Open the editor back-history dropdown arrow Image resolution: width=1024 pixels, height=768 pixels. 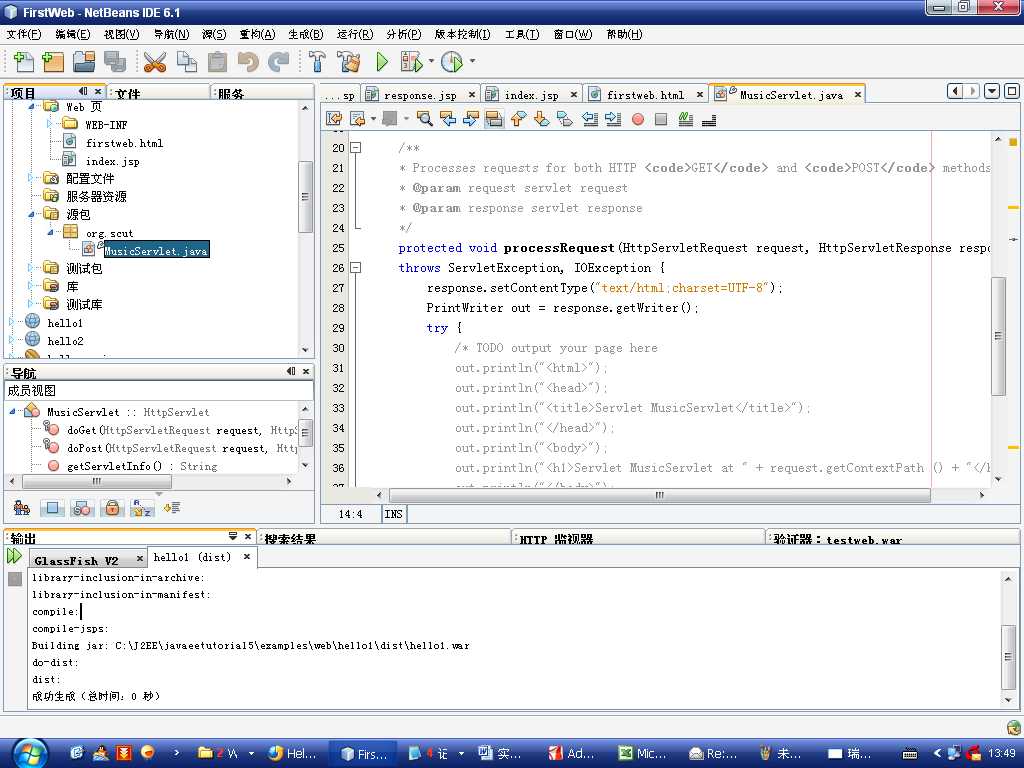[373, 119]
